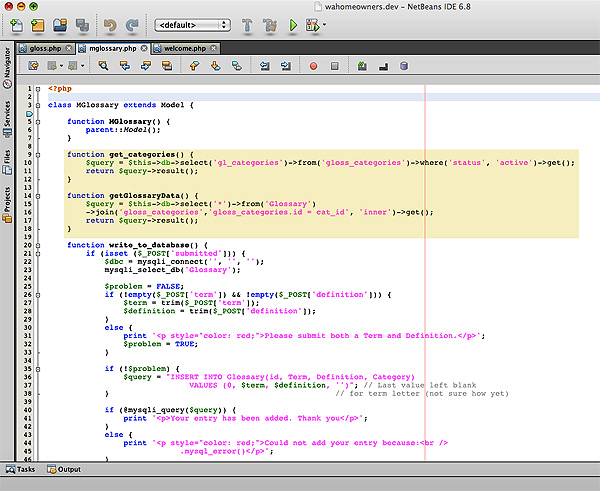Viewport: 600px width, 491px height.
Task: Click the Find Previous Occurrence icon
Action: [x=125, y=66]
